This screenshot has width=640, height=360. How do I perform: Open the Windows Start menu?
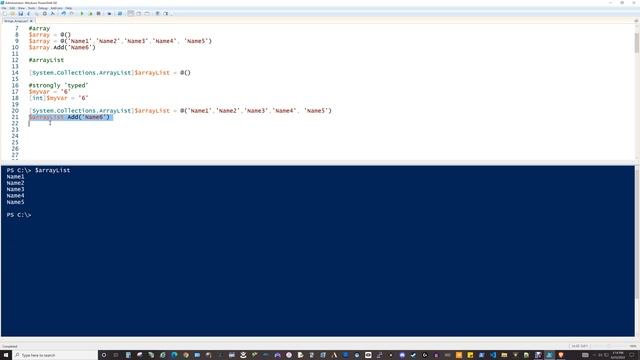click(6, 355)
